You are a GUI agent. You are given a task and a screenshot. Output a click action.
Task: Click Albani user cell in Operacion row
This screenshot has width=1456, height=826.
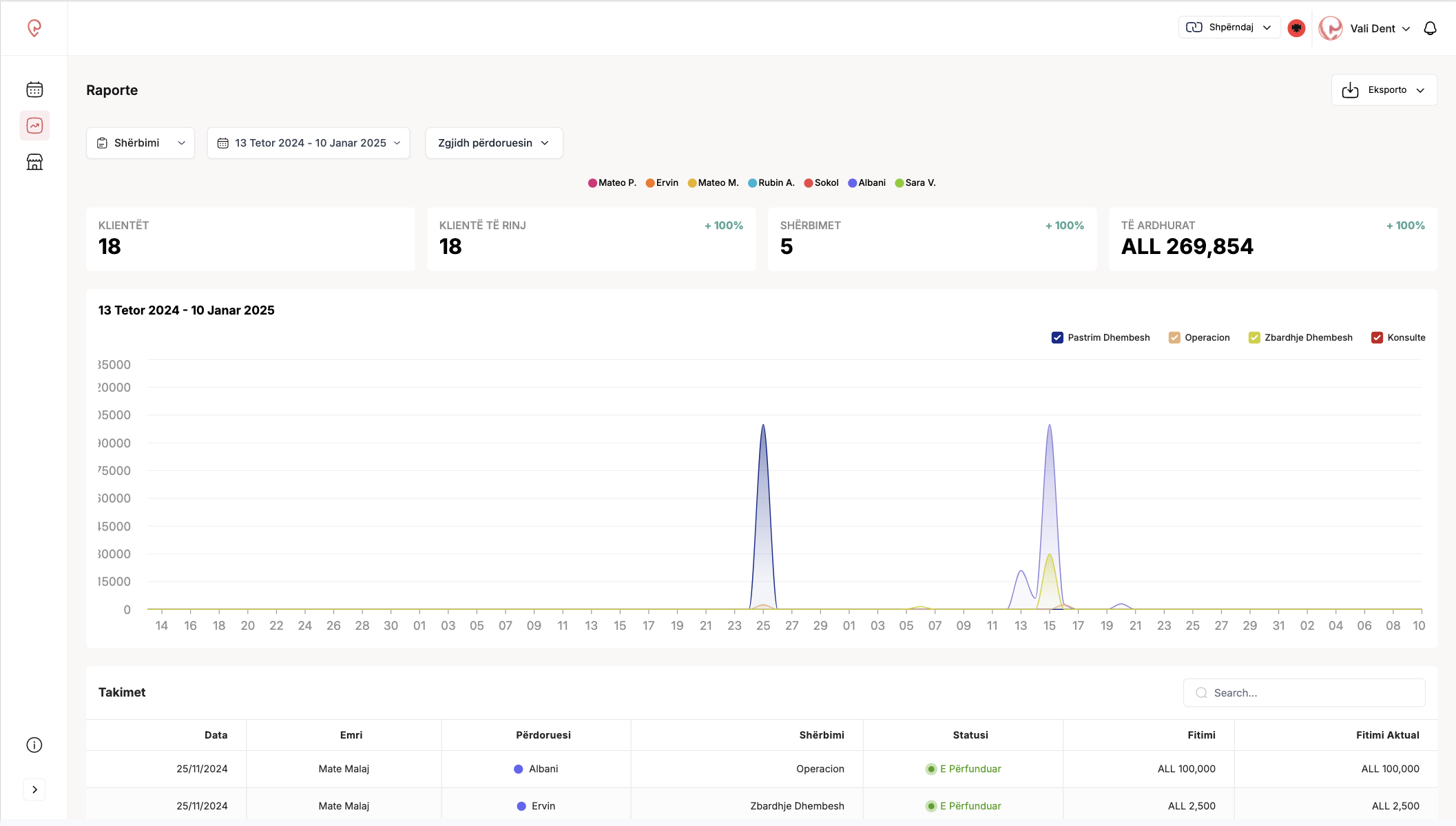536,769
